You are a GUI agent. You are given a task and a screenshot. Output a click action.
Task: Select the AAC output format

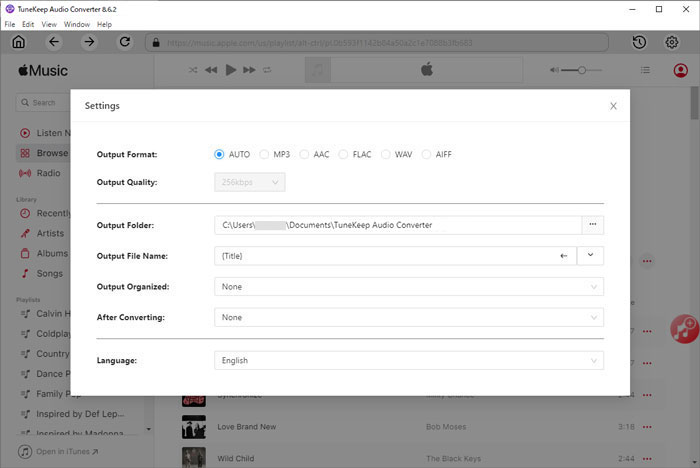pos(304,155)
